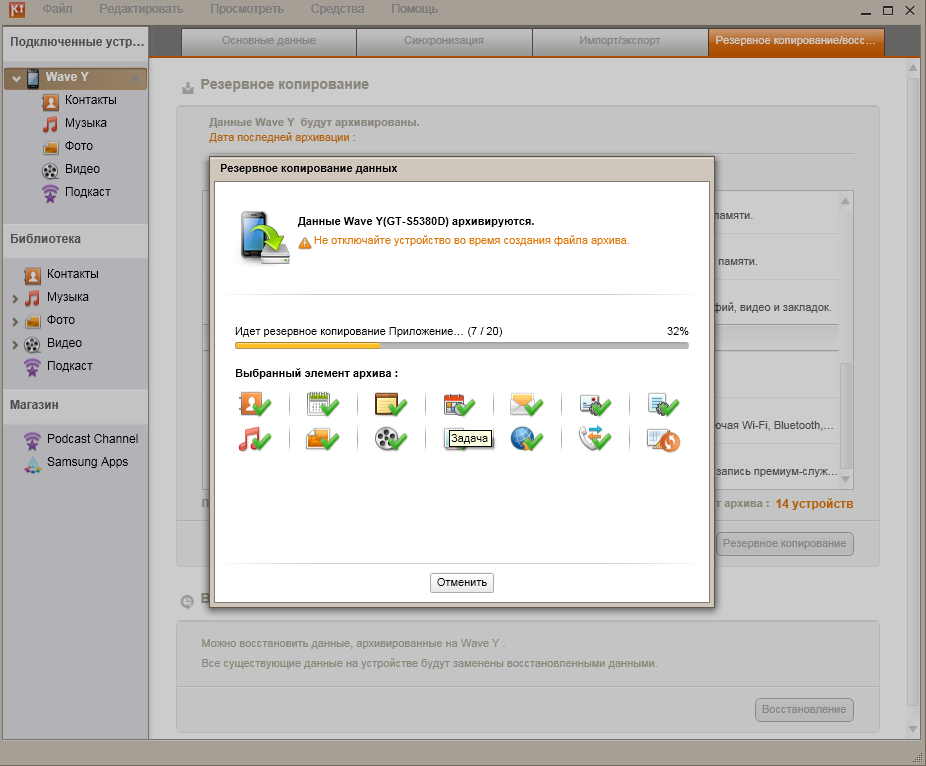Click the phone call log backup icon
This screenshot has width=926, height=766.
(x=595, y=439)
